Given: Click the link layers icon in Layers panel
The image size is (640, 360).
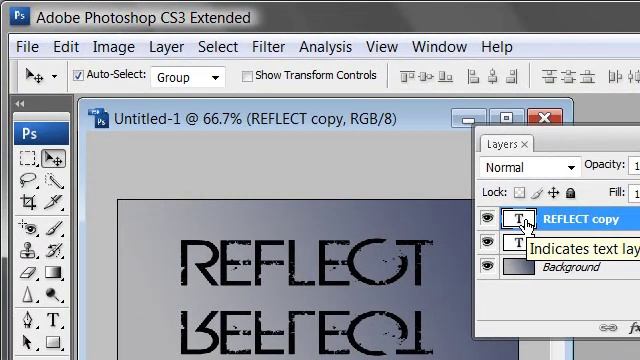Looking at the screenshot, I should (608, 328).
